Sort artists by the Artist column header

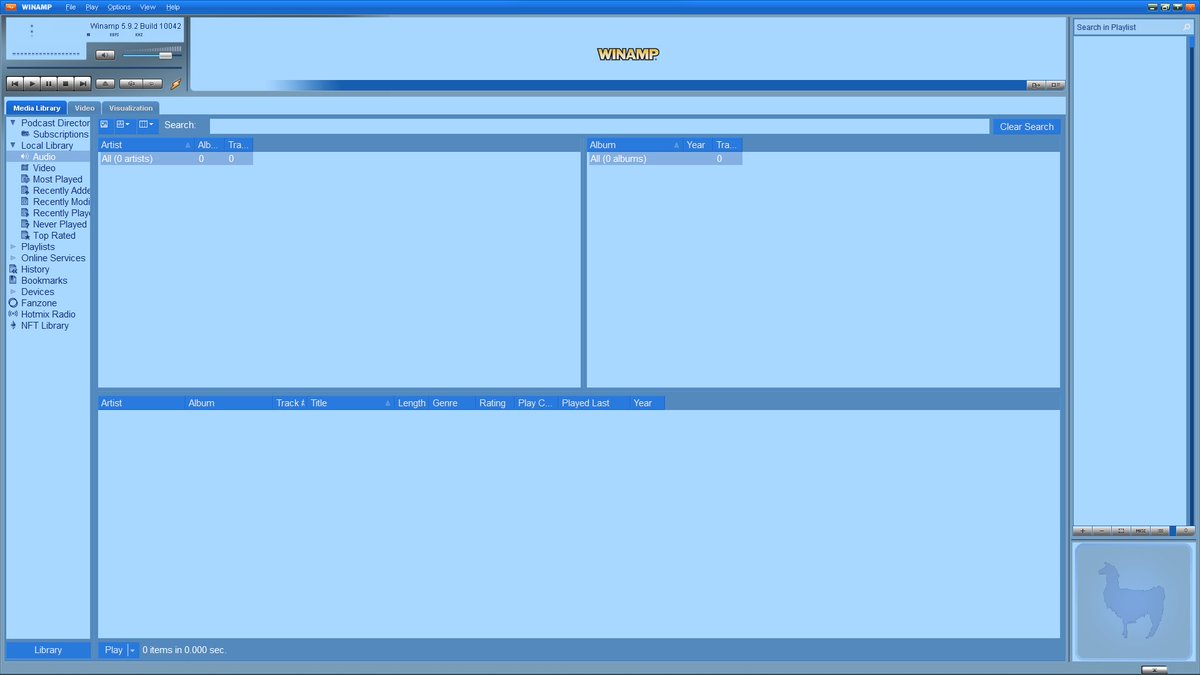coord(146,145)
